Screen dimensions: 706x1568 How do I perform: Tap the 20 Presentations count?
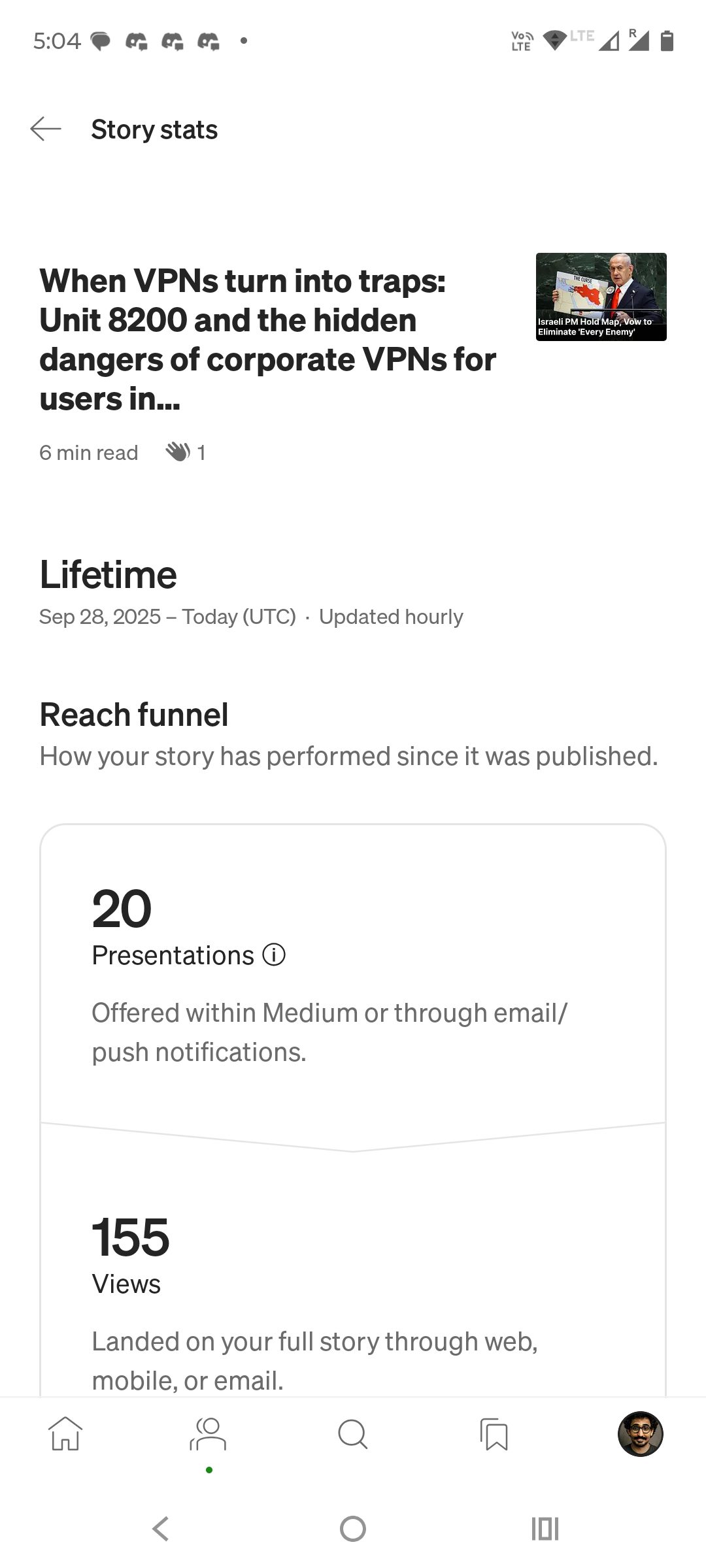coord(122,909)
